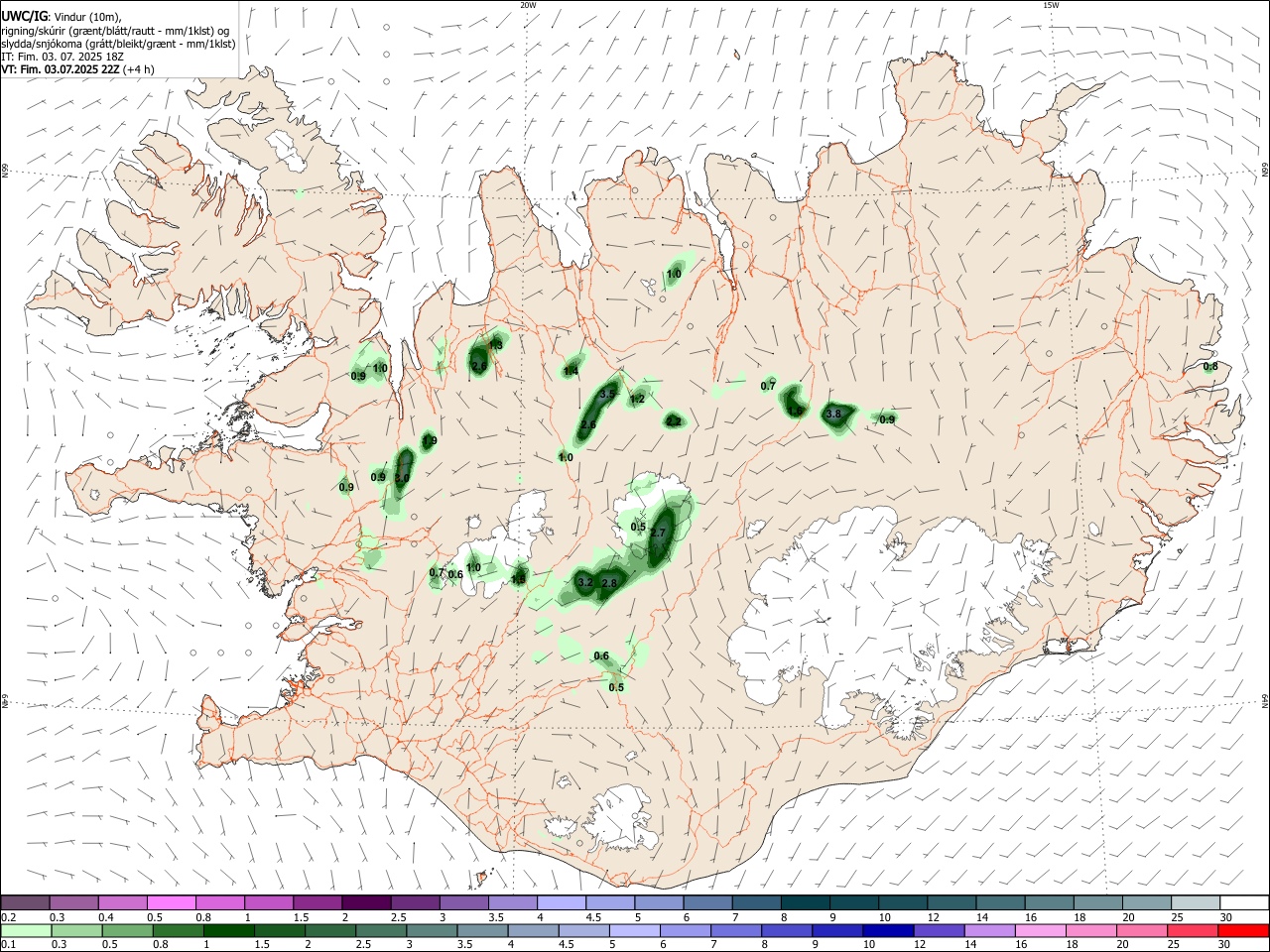The height and width of the screenshot is (952, 1270).
Task: Select the 3.2 rainfall value label
Action: pyautogui.click(x=584, y=583)
